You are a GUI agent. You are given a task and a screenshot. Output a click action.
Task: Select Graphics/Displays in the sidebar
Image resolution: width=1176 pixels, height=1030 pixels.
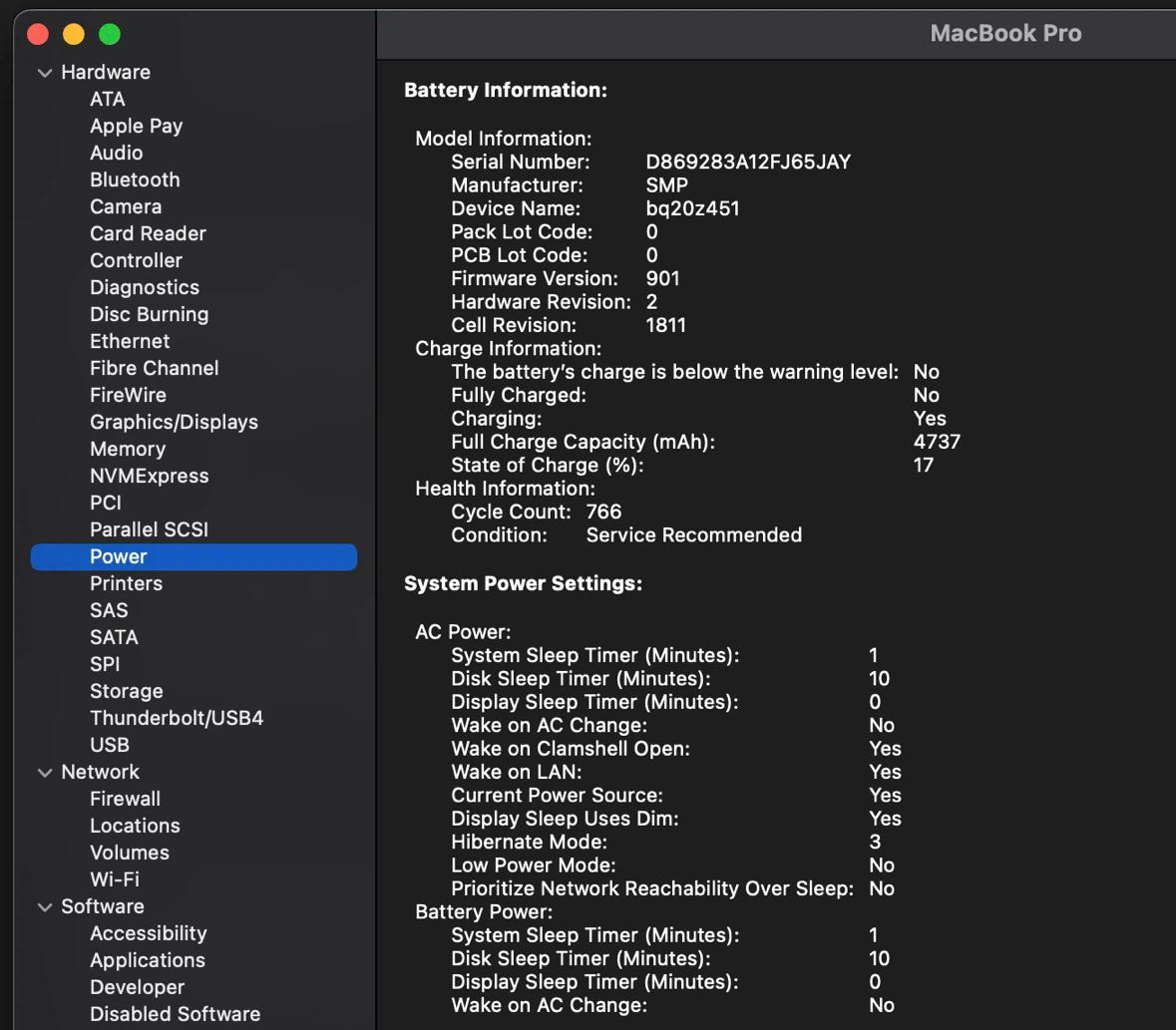174,422
